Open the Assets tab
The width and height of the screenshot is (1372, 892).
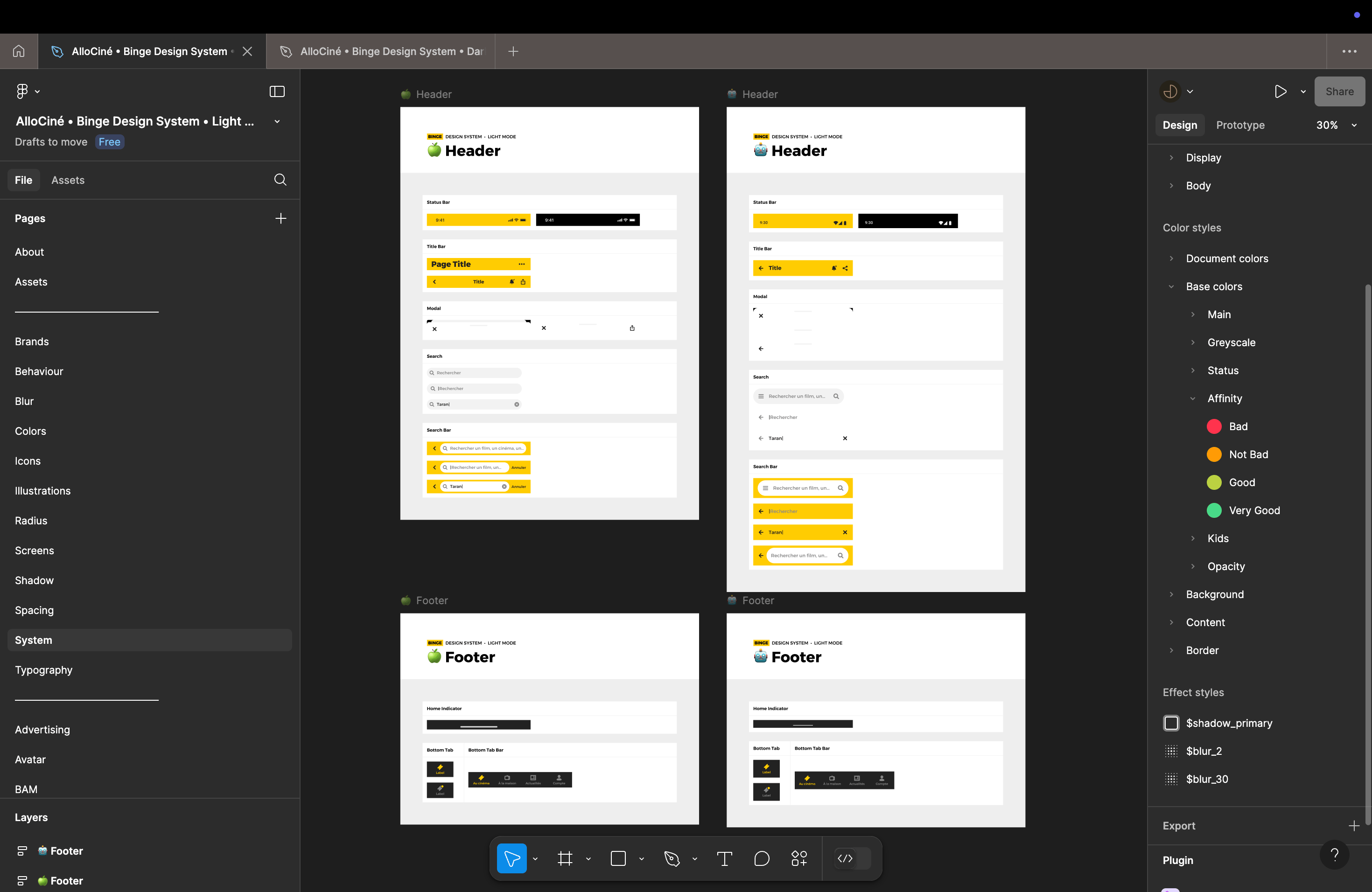tap(68, 180)
